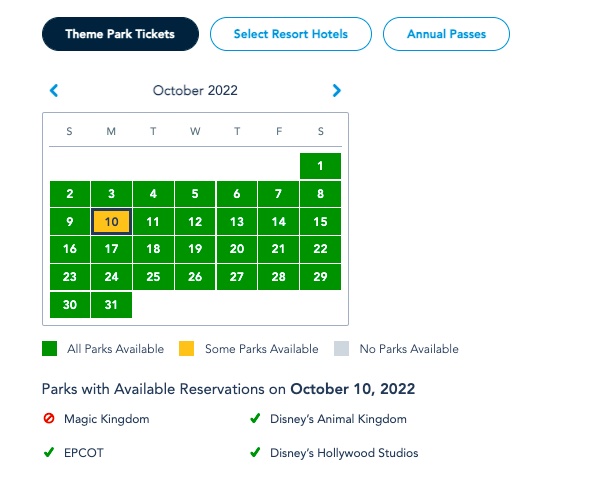Click Disney's Animal Kingdom checkmark icon
This screenshot has height=483, width=609.
pyautogui.click(x=256, y=419)
